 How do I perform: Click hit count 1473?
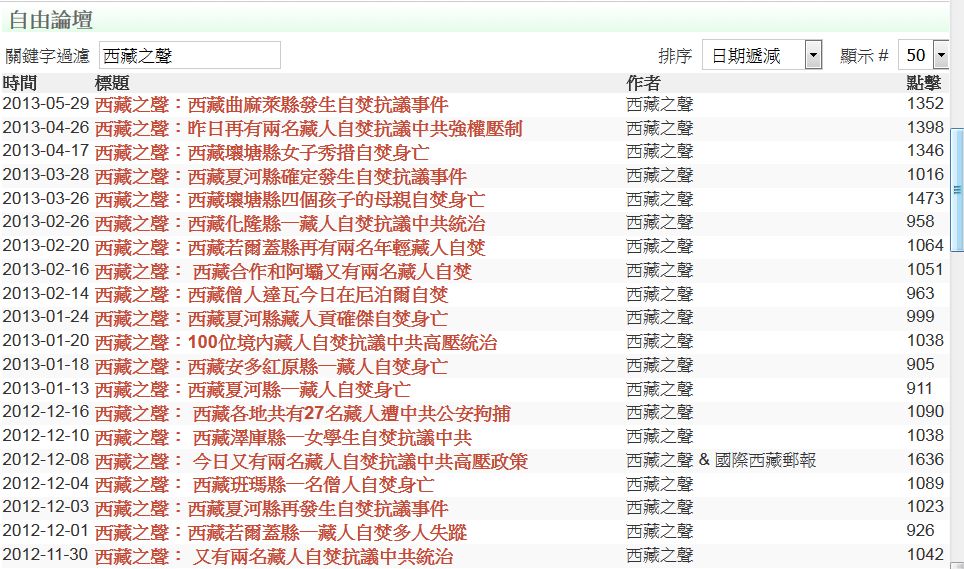click(925, 199)
